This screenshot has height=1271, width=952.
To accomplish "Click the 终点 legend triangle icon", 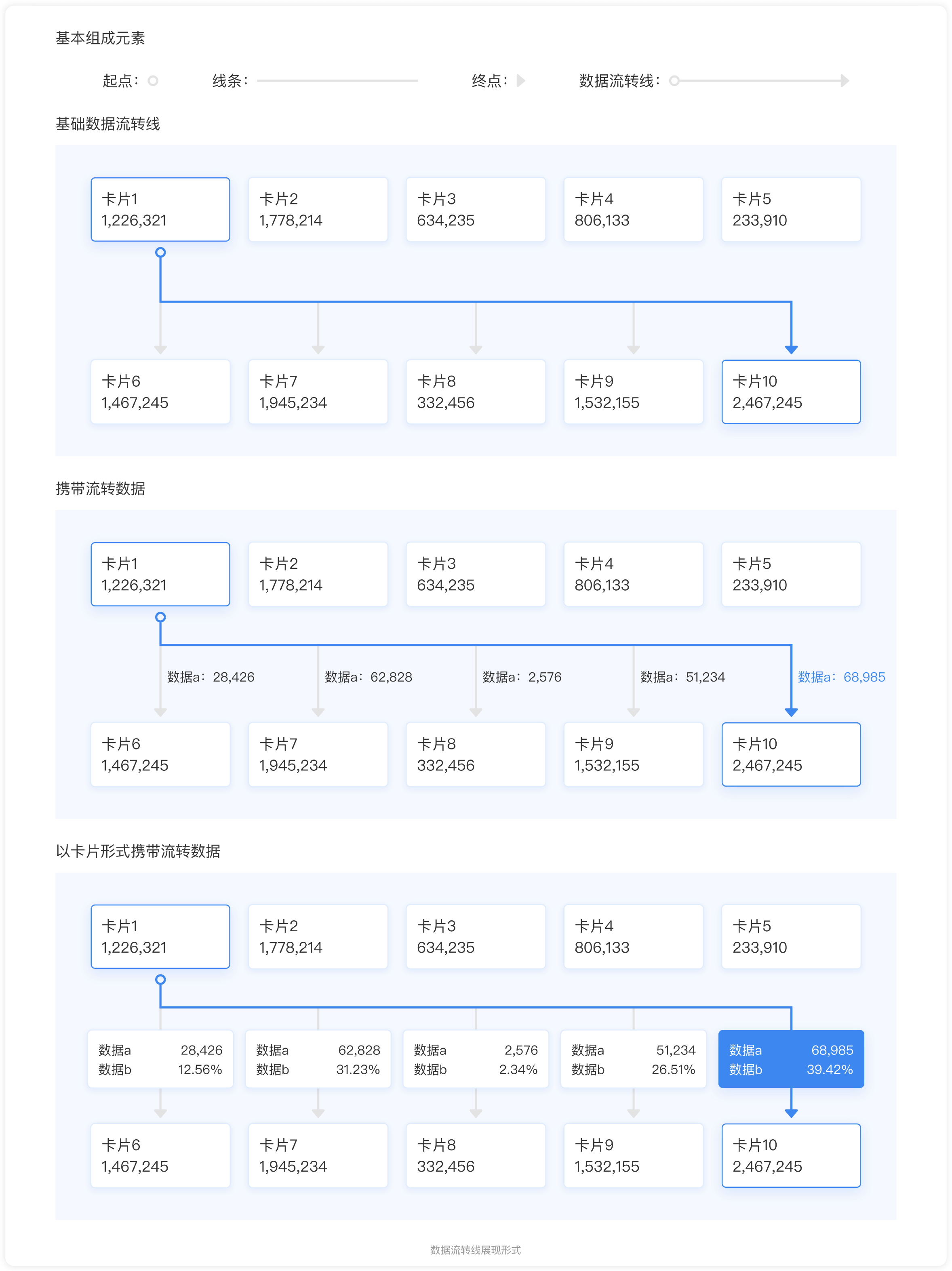I will pyautogui.click(x=520, y=80).
